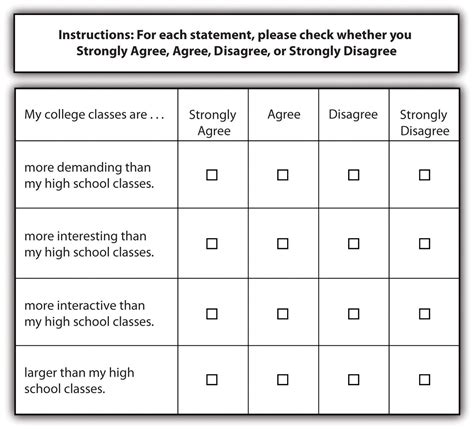Check Strongly Disagree for more demanding classes
The width and height of the screenshot is (474, 429).
pyautogui.click(x=424, y=175)
